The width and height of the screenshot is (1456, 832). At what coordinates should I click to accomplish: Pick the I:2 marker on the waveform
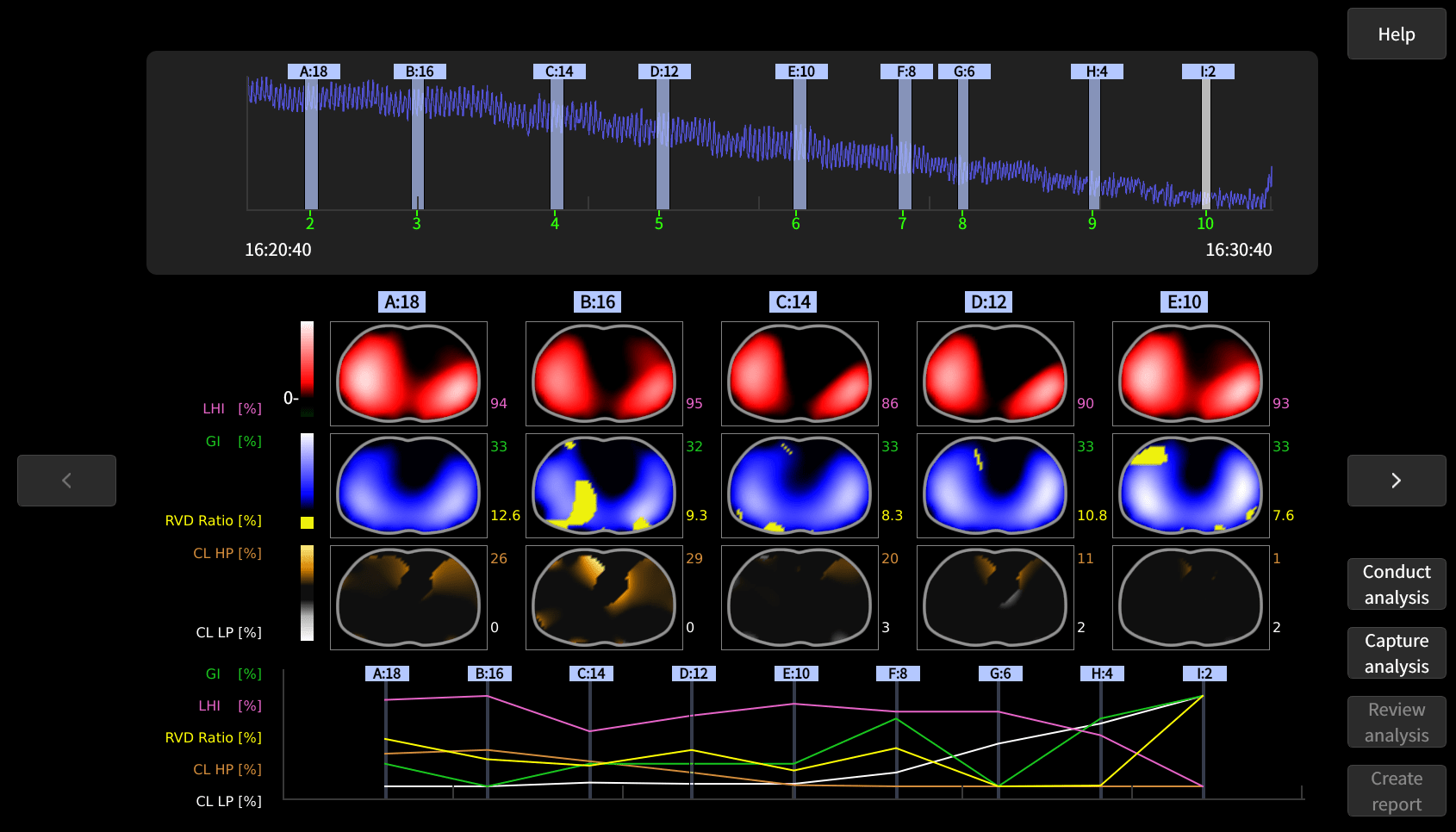click(1208, 71)
